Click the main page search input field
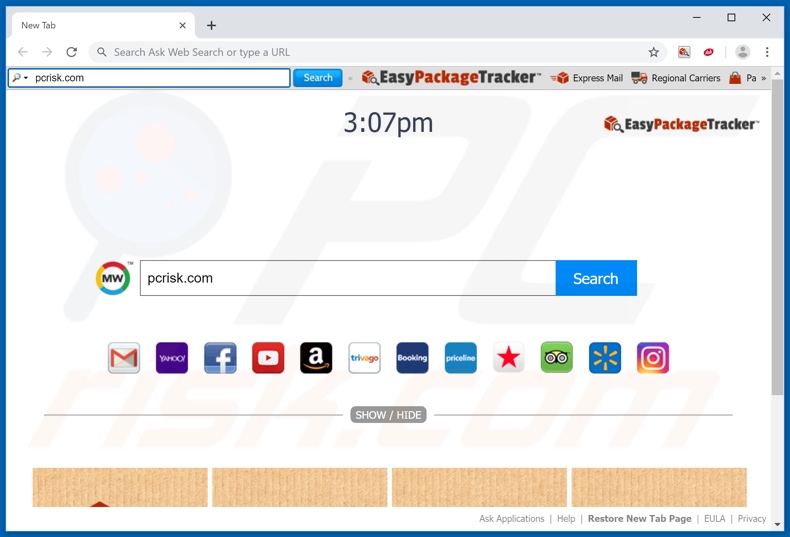This screenshot has width=790, height=537. click(x=348, y=278)
